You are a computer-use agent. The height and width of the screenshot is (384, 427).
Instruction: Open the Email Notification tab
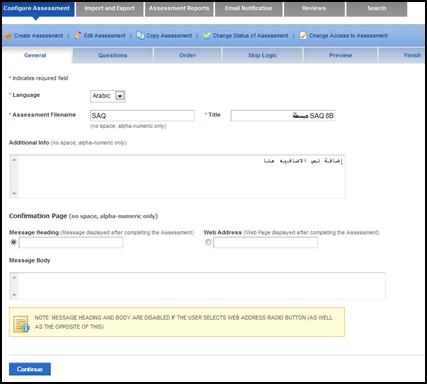tap(248, 9)
